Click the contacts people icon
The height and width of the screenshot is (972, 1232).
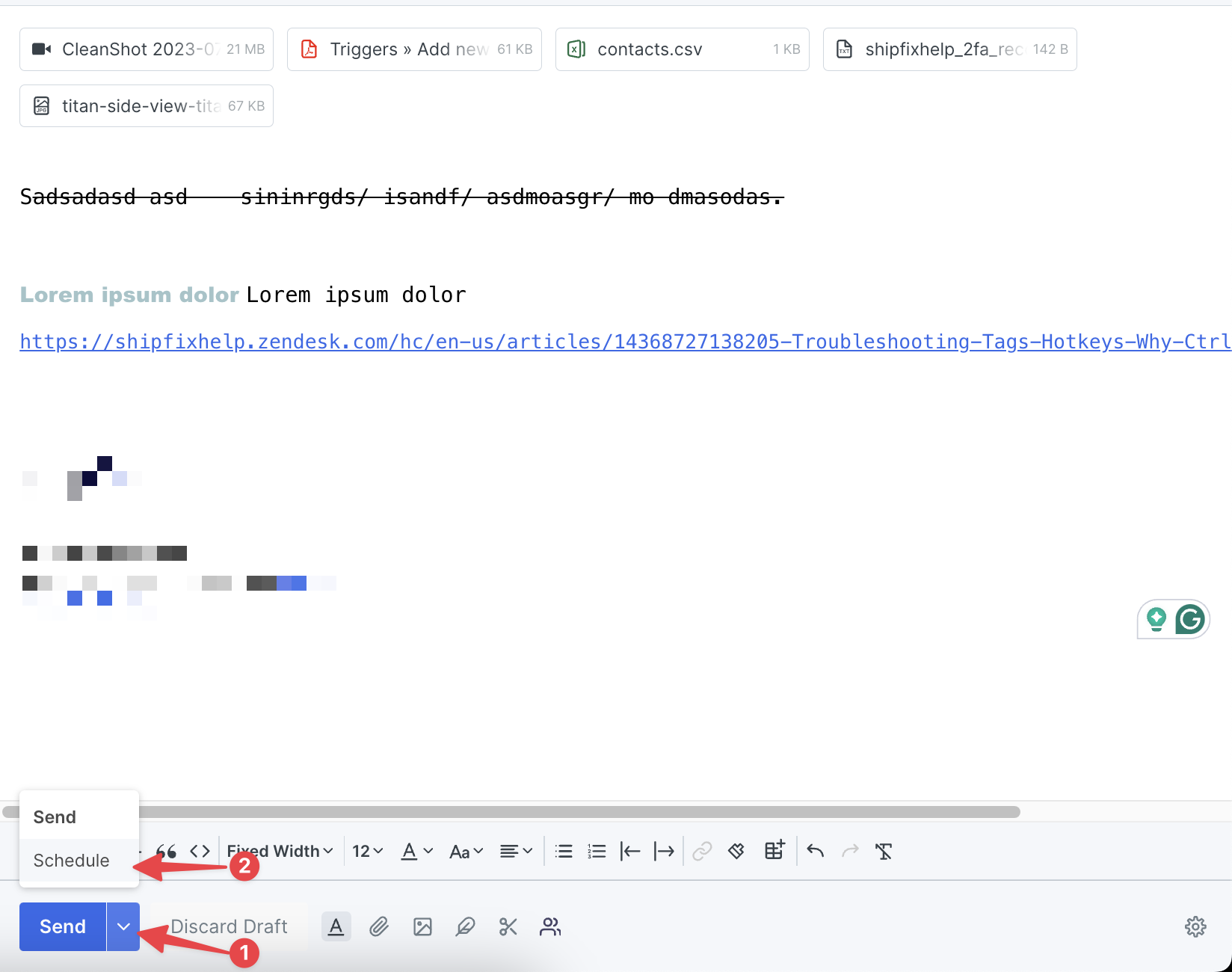tap(550, 927)
